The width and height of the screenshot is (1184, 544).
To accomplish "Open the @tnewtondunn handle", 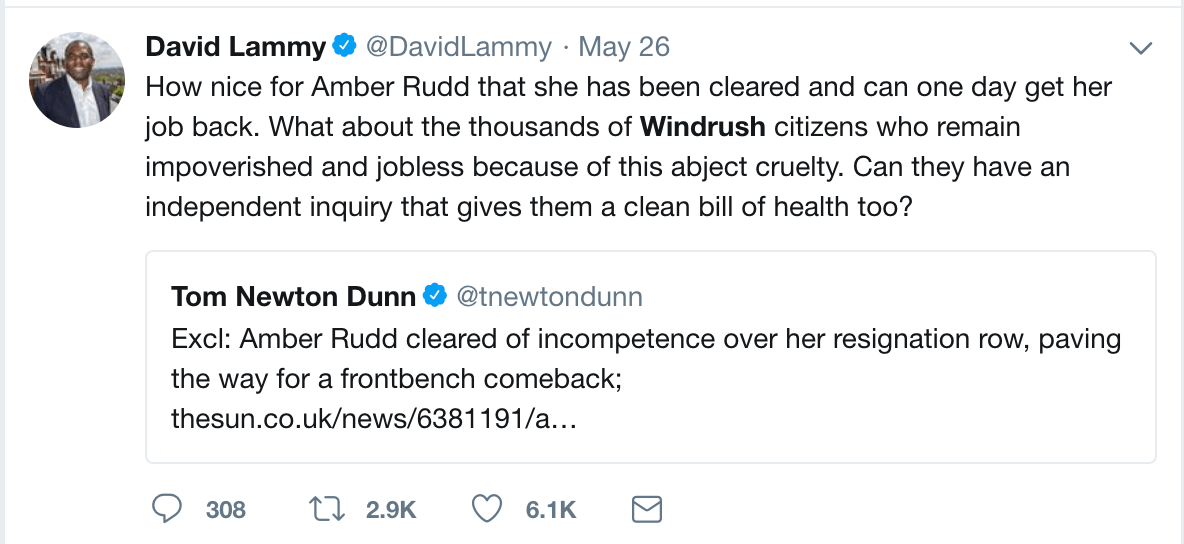I will tap(550, 296).
